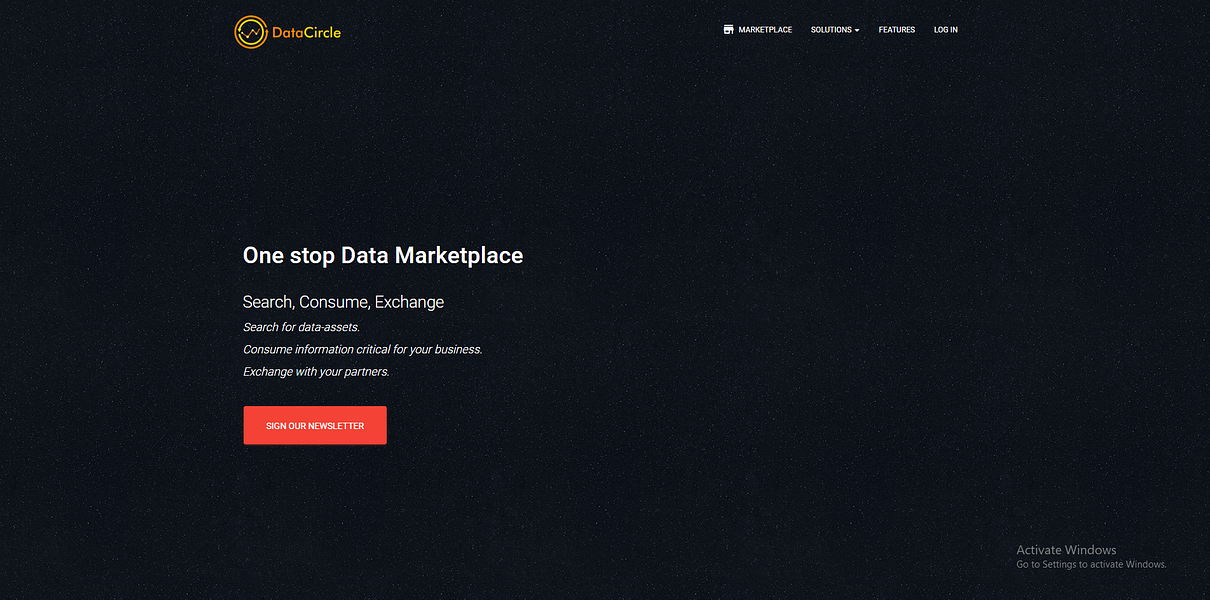The width and height of the screenshot is (1210, 600).
Task: Click MARKETPLACE in the navigation bar
Action: pos(764,29)
